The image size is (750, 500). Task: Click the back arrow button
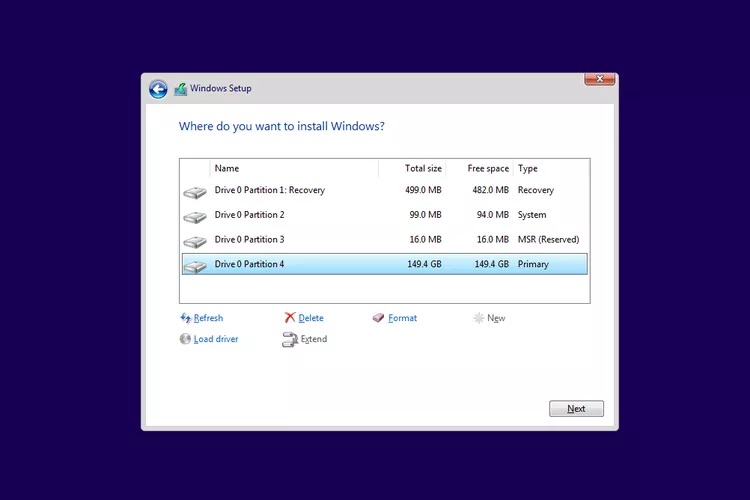point(158,89)
